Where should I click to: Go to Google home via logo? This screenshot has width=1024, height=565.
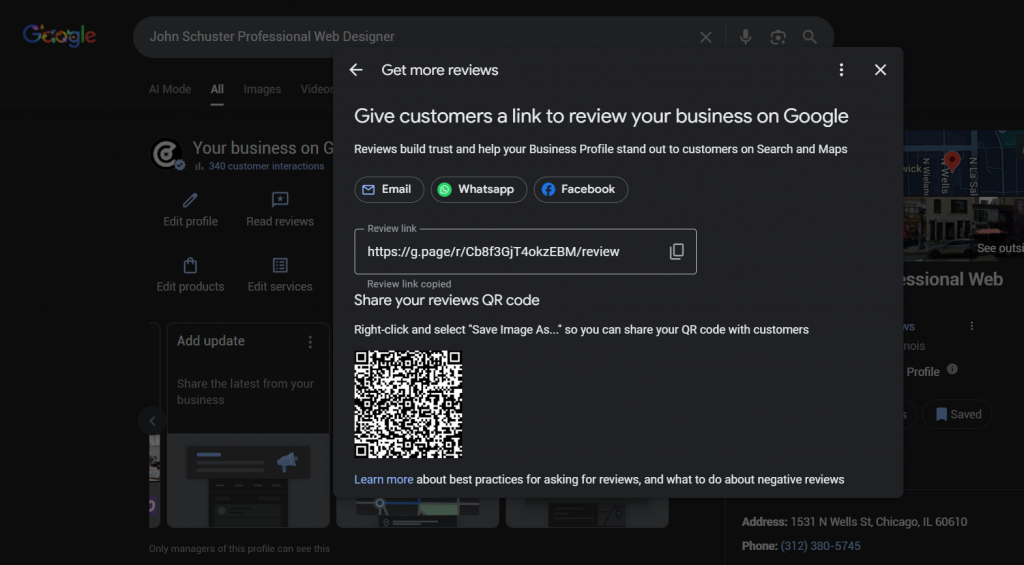point(60,36)
